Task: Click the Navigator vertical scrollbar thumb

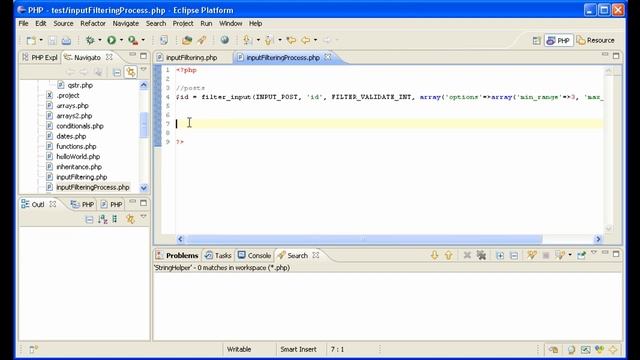Action: pyautogui.click(x=144, y=126)
